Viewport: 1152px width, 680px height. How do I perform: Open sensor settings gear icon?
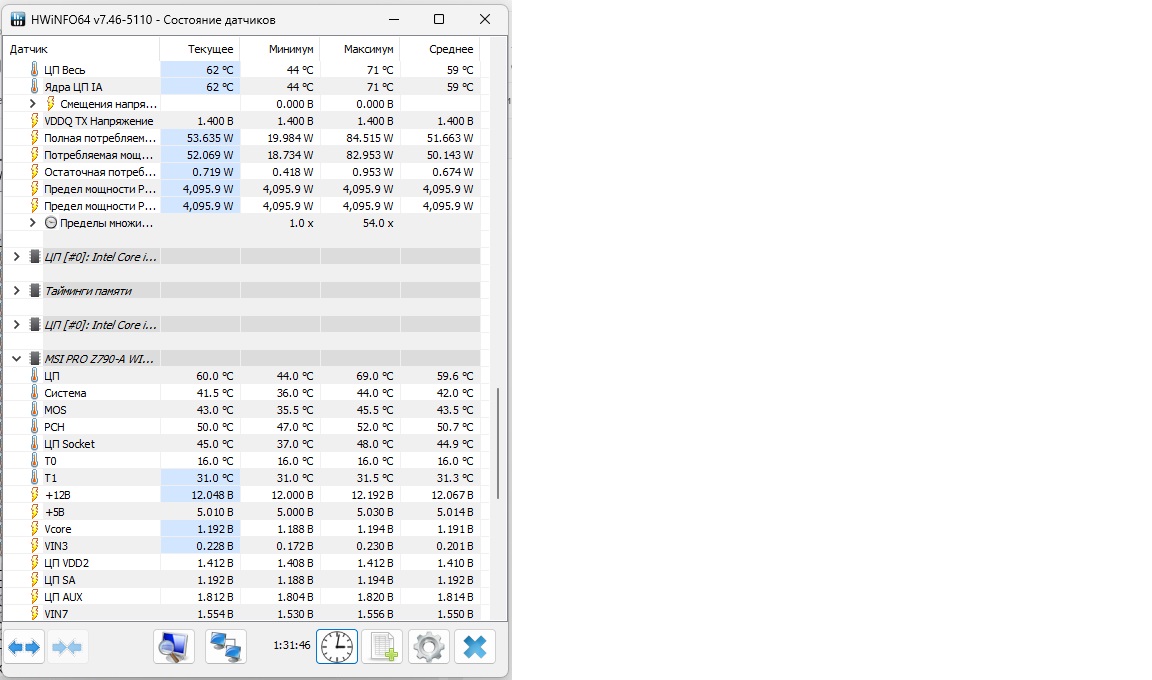(x=429, y=647)
